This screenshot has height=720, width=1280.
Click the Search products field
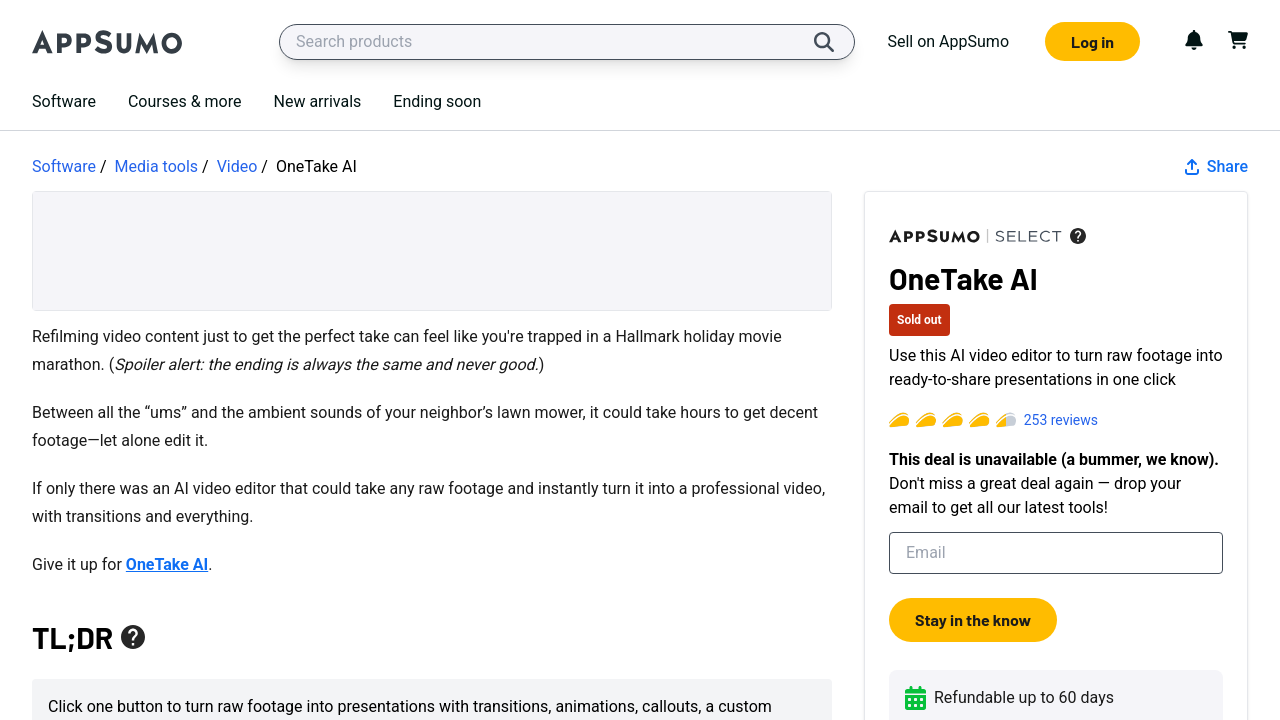(x=545, y=42)
